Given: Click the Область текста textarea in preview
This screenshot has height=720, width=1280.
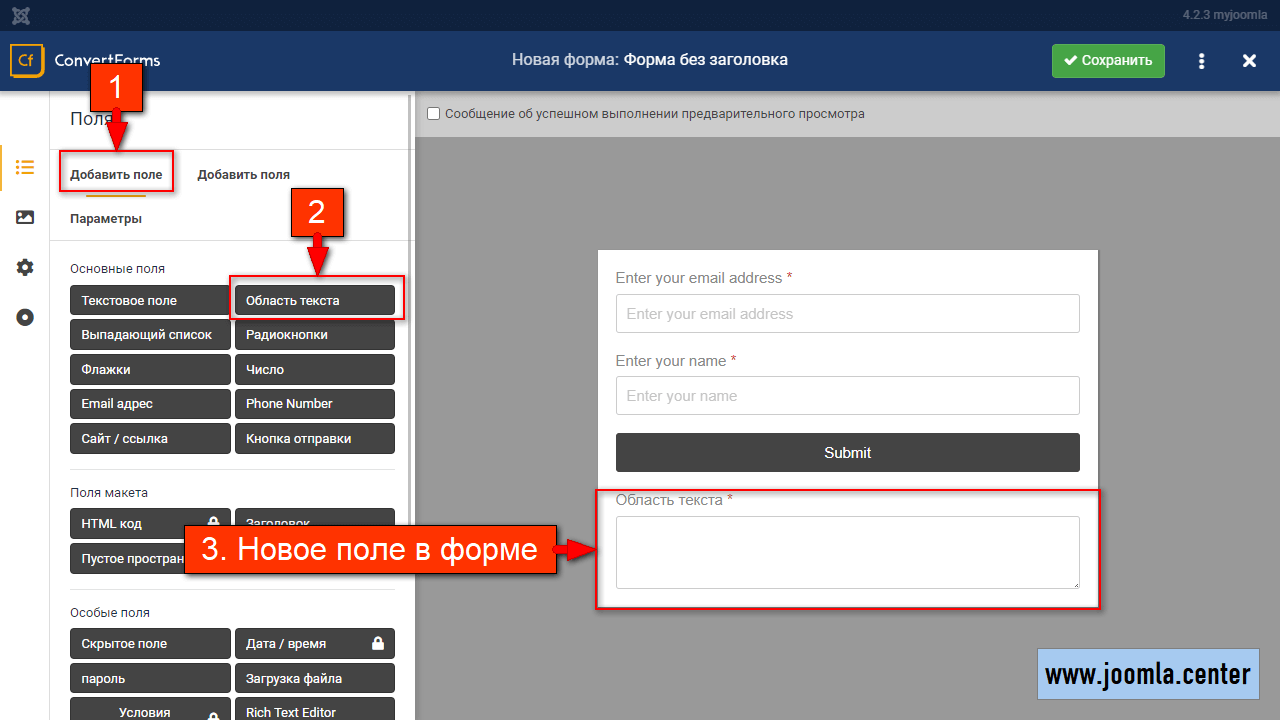Looking at the screenshot, I should point(847,552).
